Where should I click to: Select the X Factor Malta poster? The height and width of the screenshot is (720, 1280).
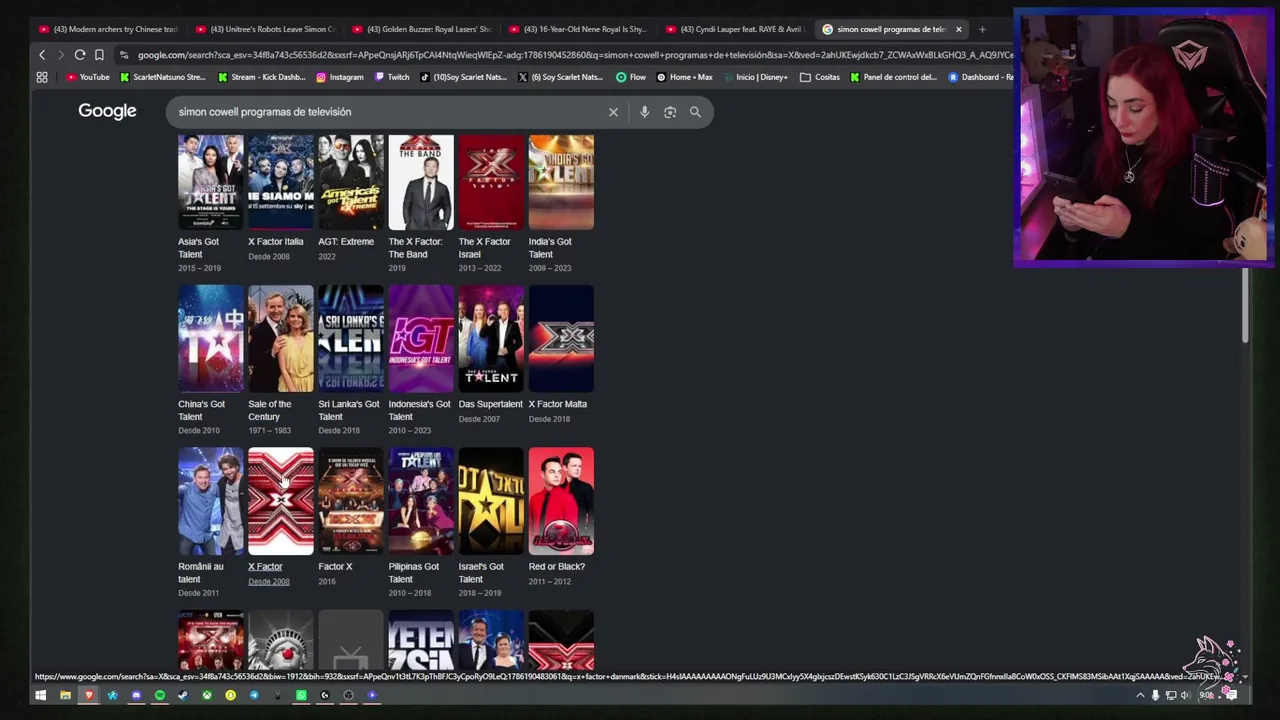561,338
